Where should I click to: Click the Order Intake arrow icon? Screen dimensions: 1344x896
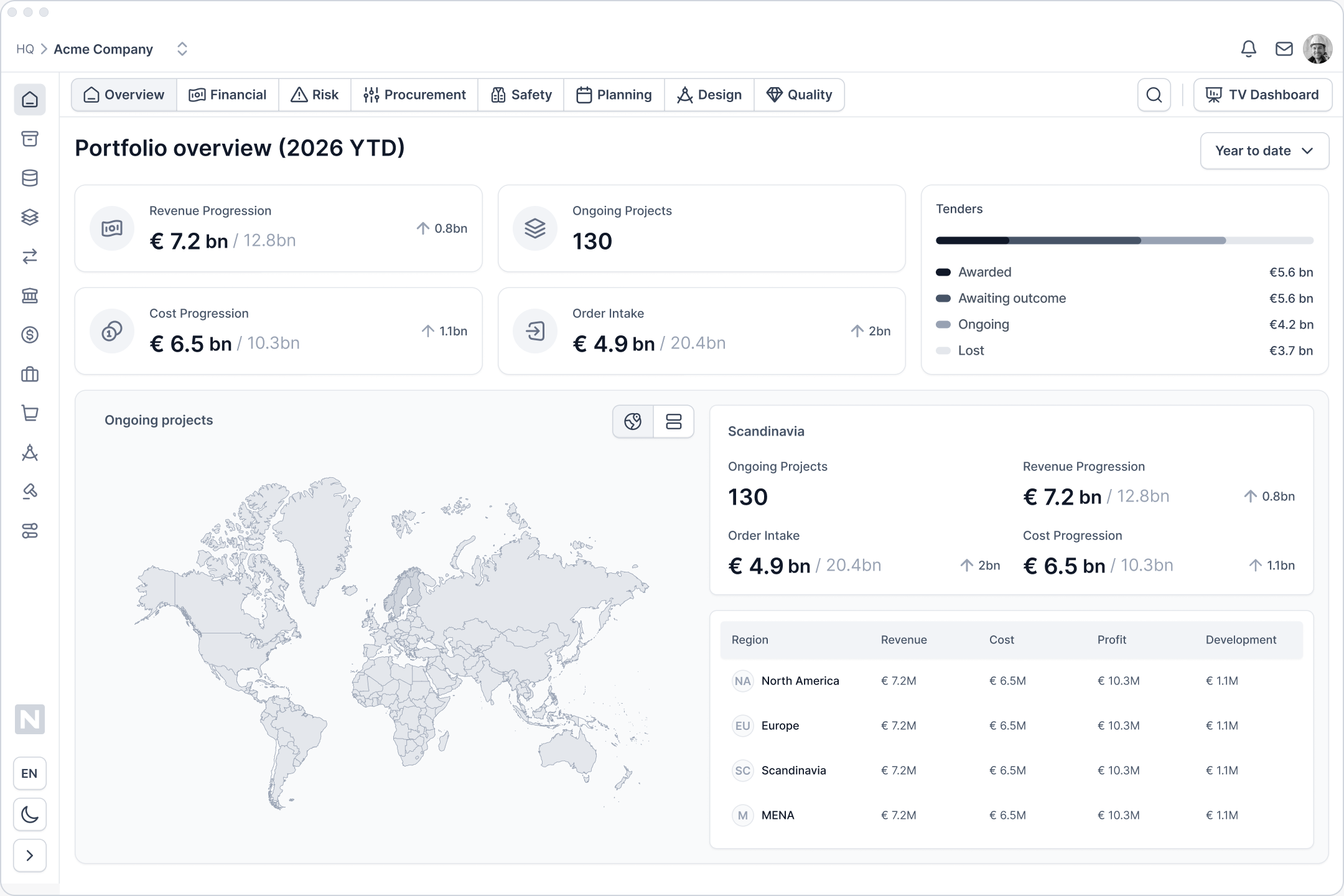coord(535,331)
